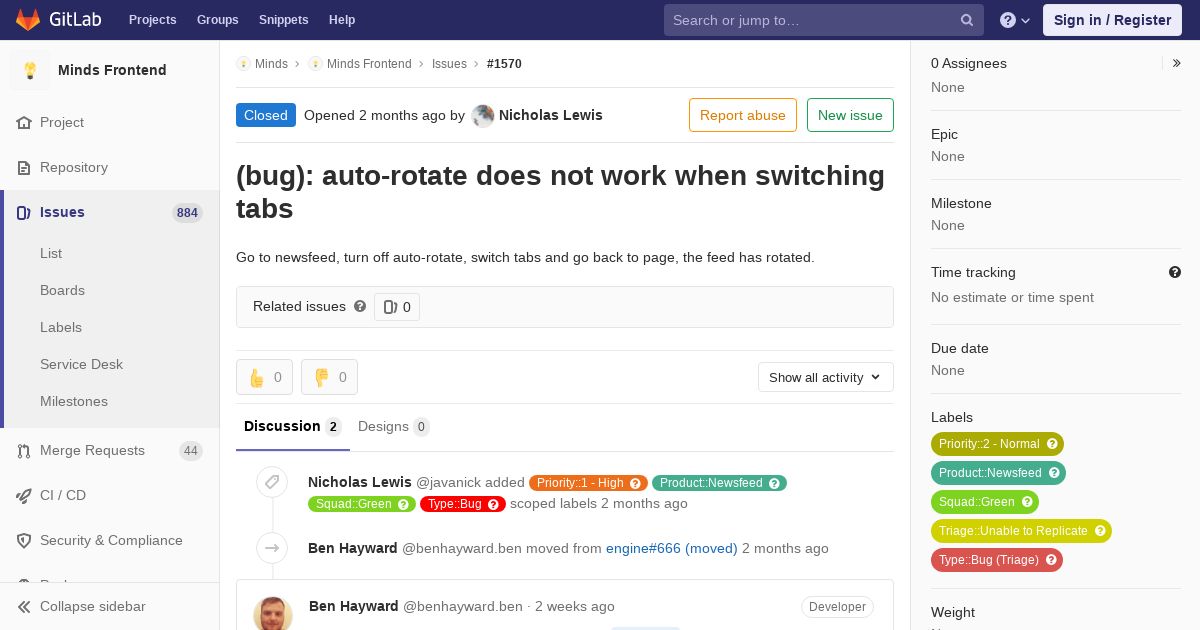1200x630 pixels.
Task: Click the Merge Requests icon in sidebar
Action: pos(24,450)
